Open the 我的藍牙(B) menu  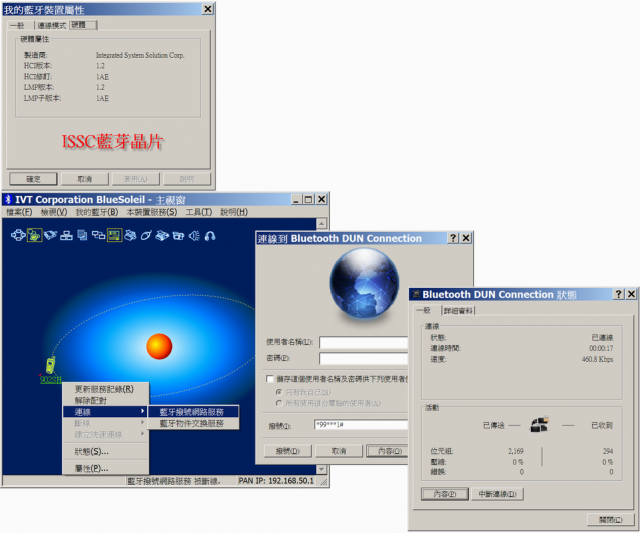pos(97,212)
